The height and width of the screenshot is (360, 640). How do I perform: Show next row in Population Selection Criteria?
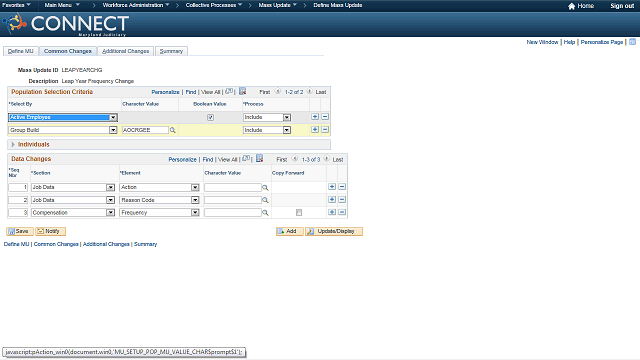tap(309, 91)
